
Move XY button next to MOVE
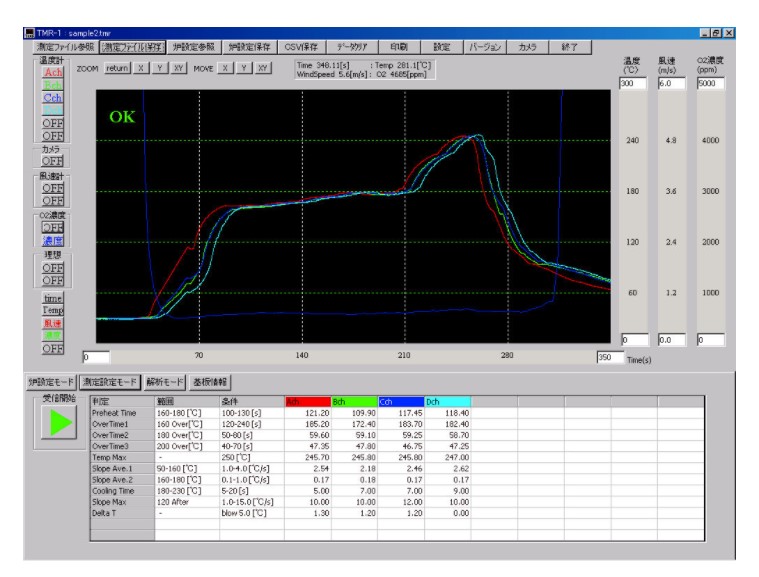coord(262,68)
